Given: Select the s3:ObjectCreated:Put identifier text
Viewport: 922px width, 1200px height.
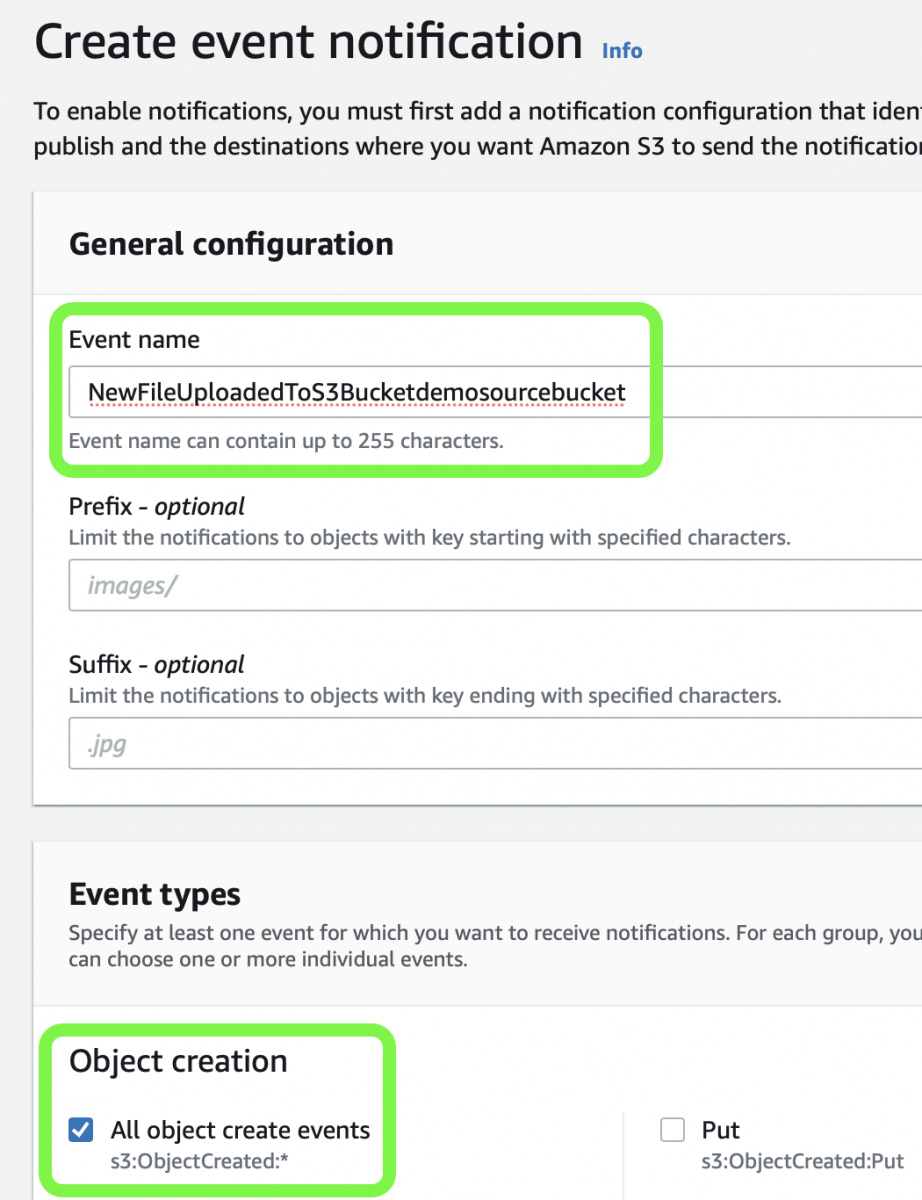Looking at the screenshot, I should (x=803, y=1162).
